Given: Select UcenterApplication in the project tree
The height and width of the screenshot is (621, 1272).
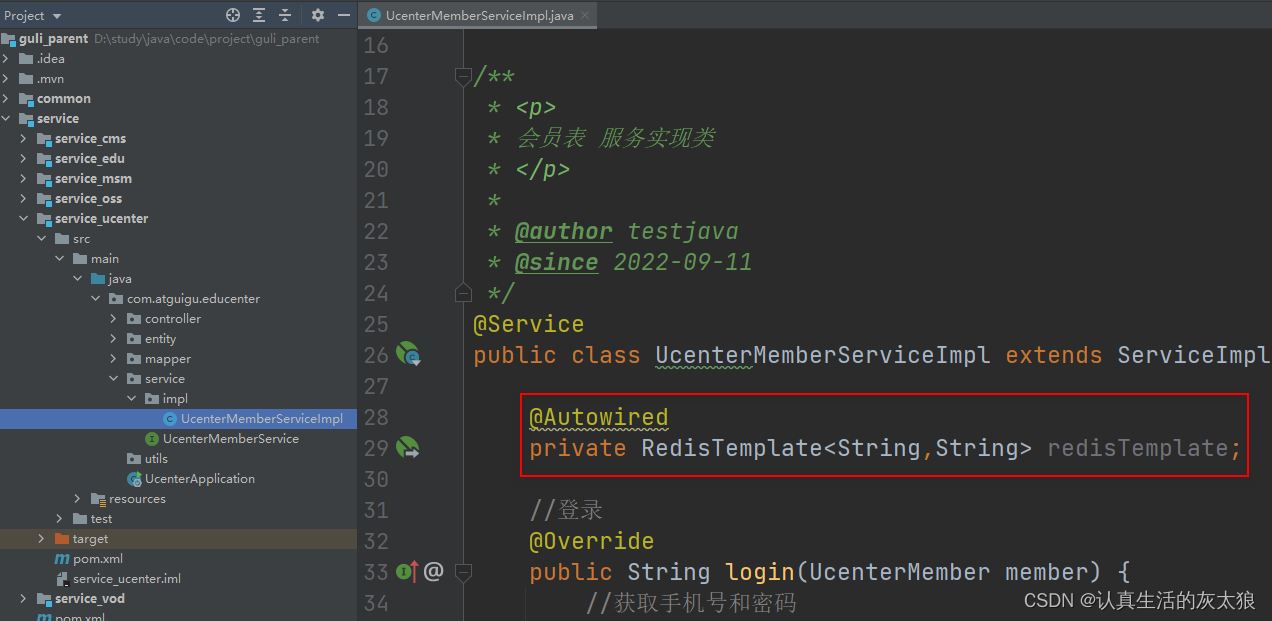Looking at the screenshot, I should (x=199, y=479).
